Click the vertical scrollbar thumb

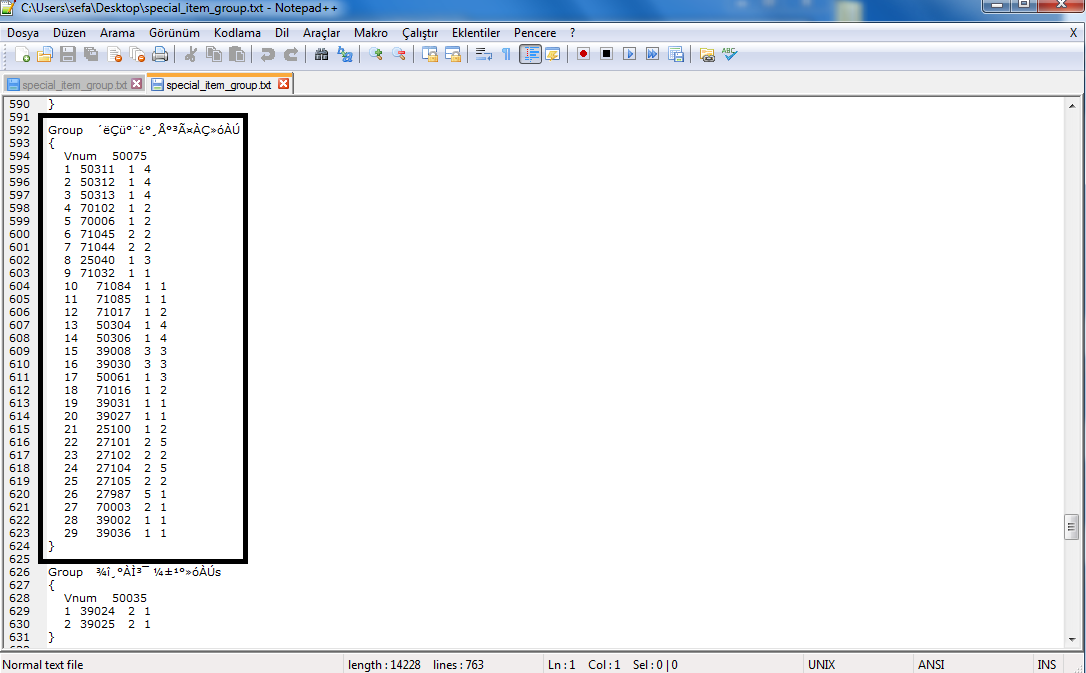click(x=1071, y=527)
